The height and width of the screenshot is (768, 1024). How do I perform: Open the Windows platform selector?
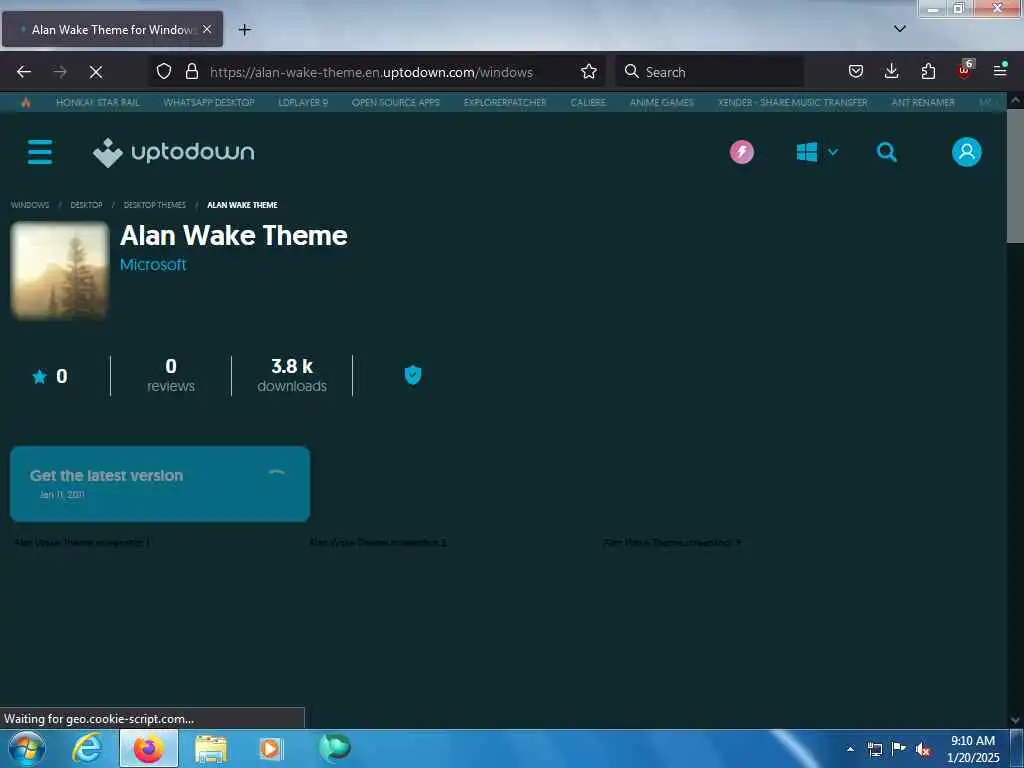pos(816,152)
